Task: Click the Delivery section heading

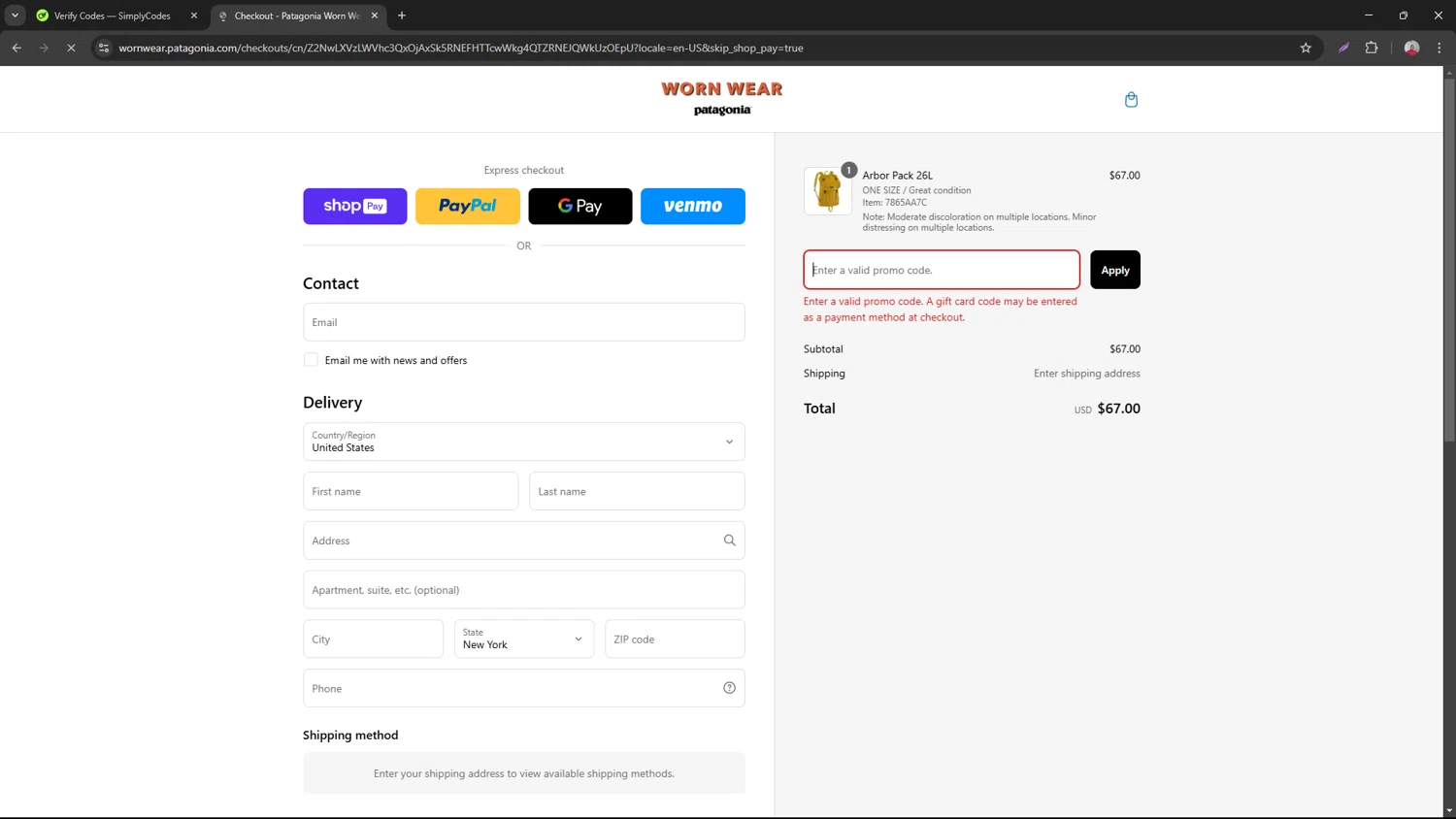Action: [x=332, y=403]
